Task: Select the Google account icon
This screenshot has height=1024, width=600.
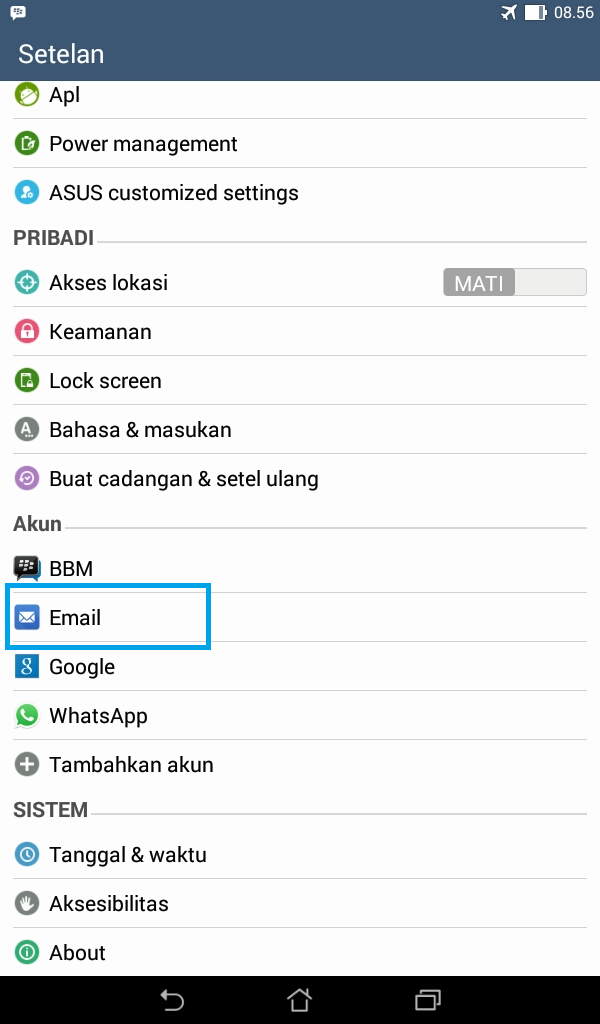Action: (26, 666)
